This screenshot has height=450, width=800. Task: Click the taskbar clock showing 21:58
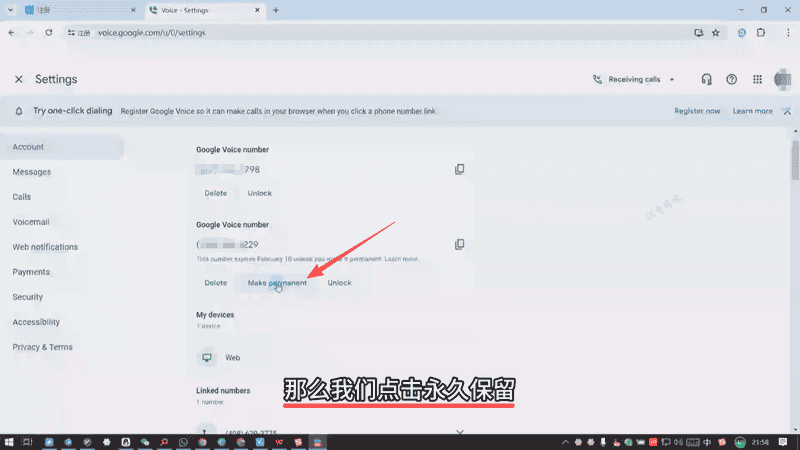(x=760, y=442)
